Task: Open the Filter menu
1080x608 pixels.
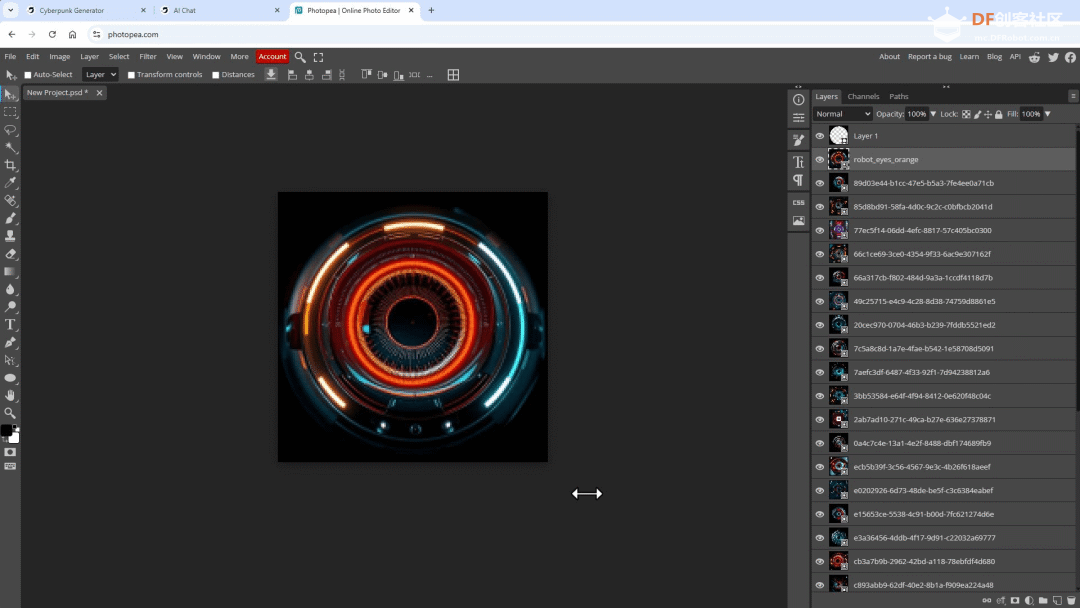Action: [147, 56]
